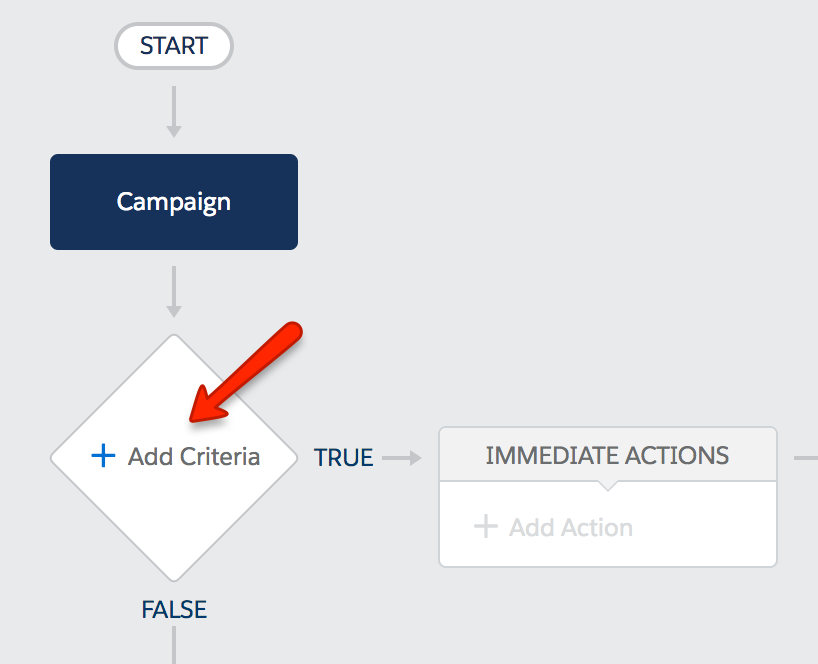Click the TRUE branch label

(343, 458)
